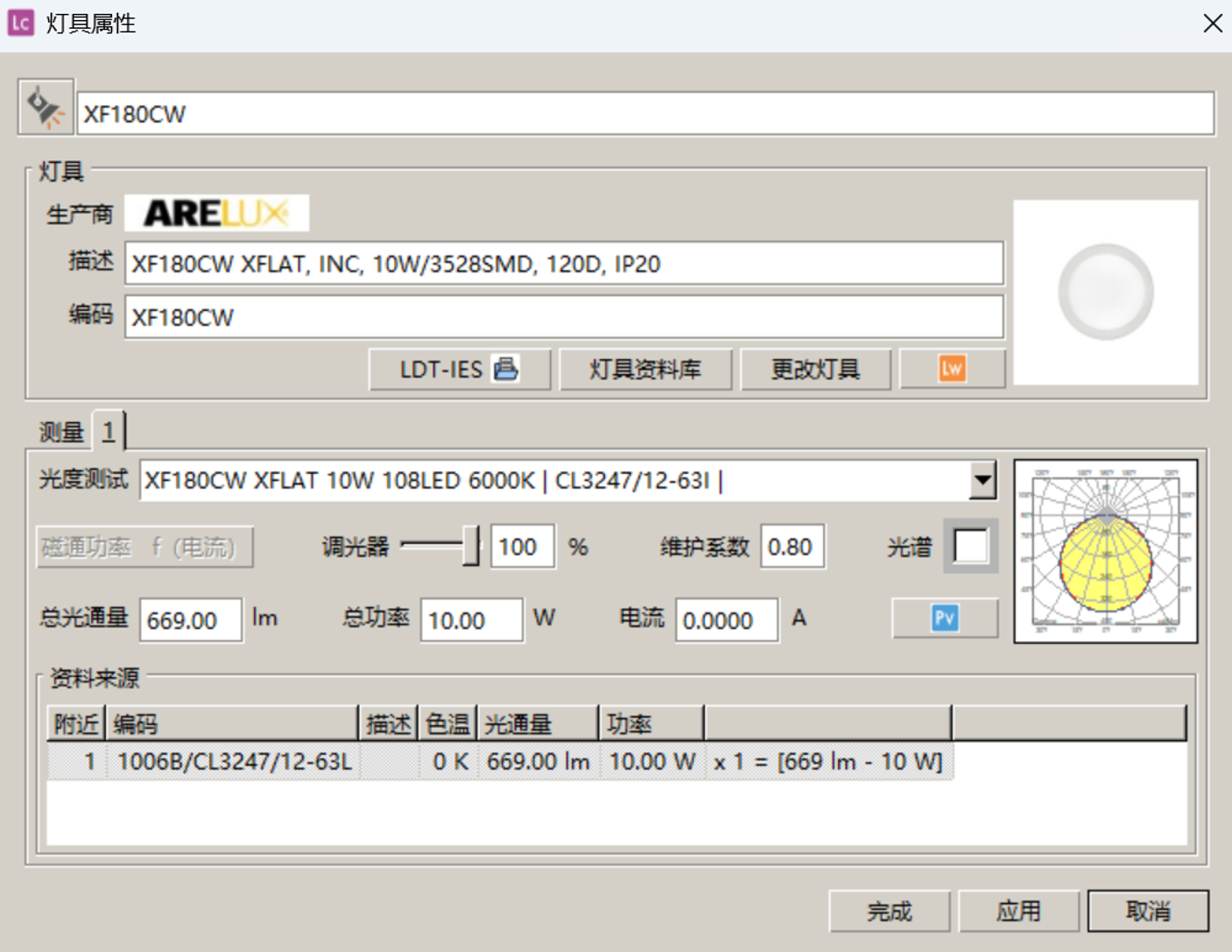
Task: Click the 调光器 dimmer slider handle
Action: point(471,546)
